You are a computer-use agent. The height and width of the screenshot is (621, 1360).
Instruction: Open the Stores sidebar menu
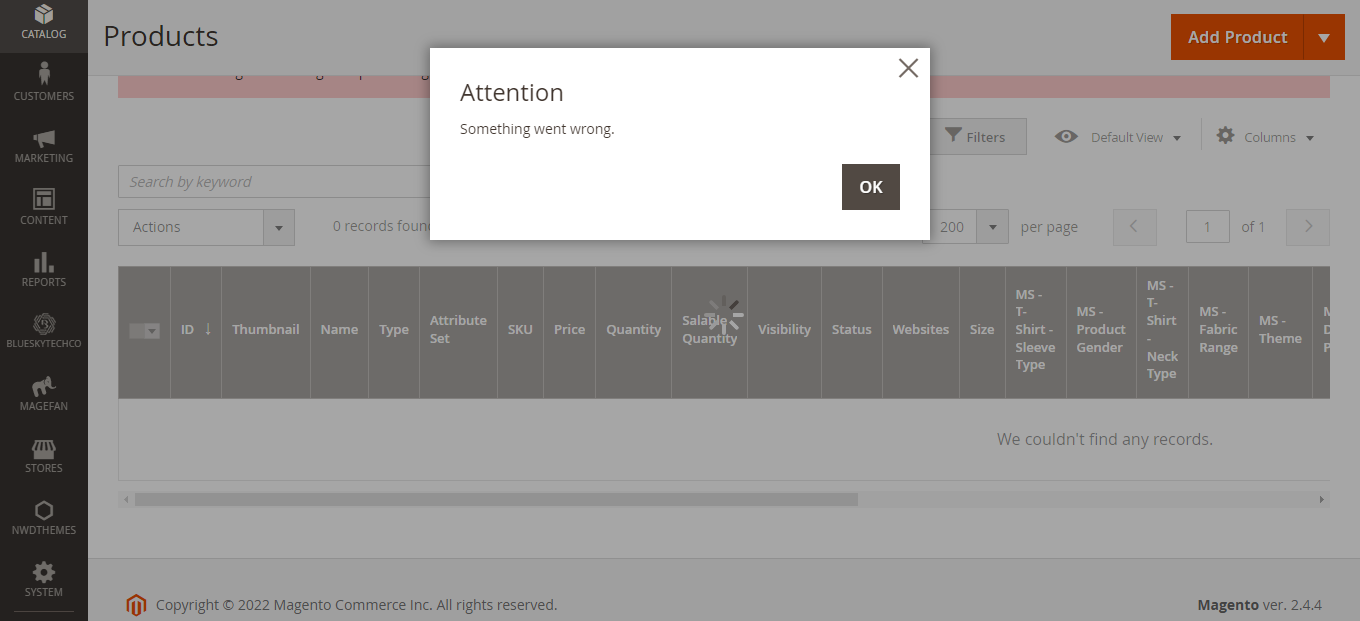coord(44,453)
